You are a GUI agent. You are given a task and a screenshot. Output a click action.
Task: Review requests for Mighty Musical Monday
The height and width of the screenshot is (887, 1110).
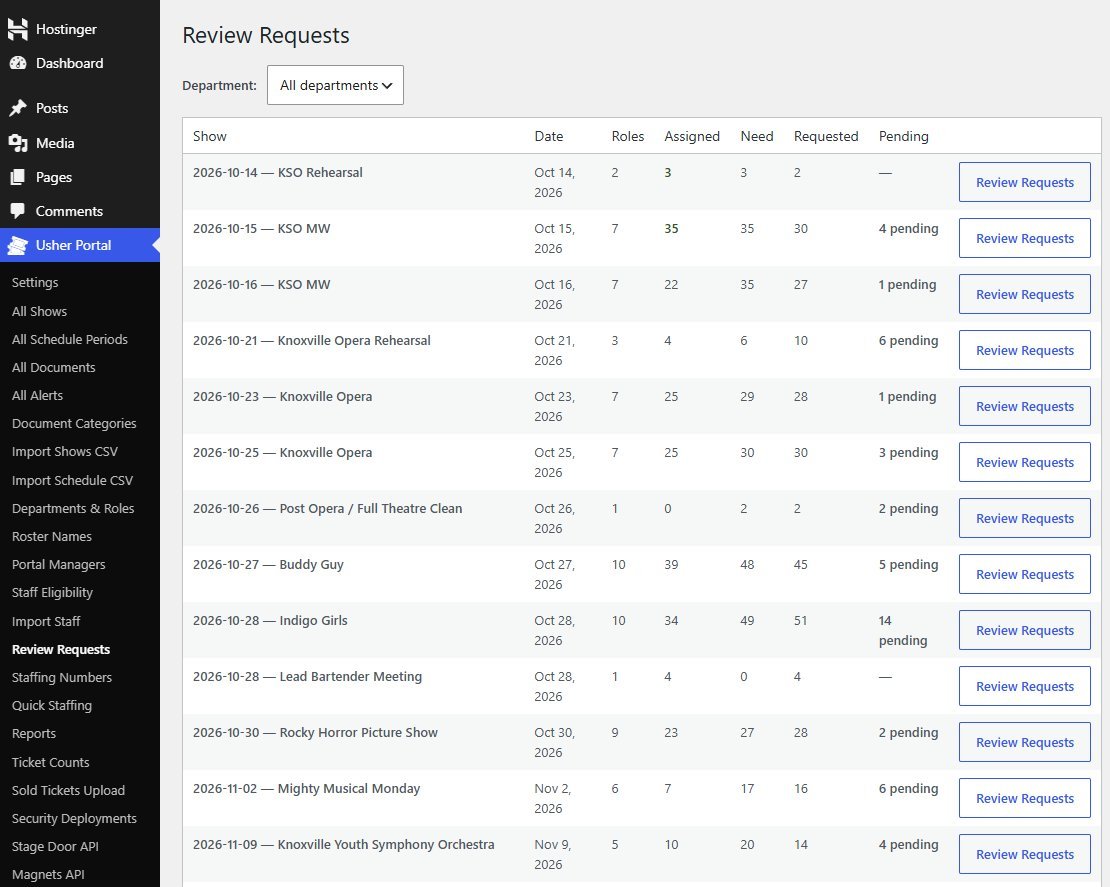click(x=1024, y=797)
